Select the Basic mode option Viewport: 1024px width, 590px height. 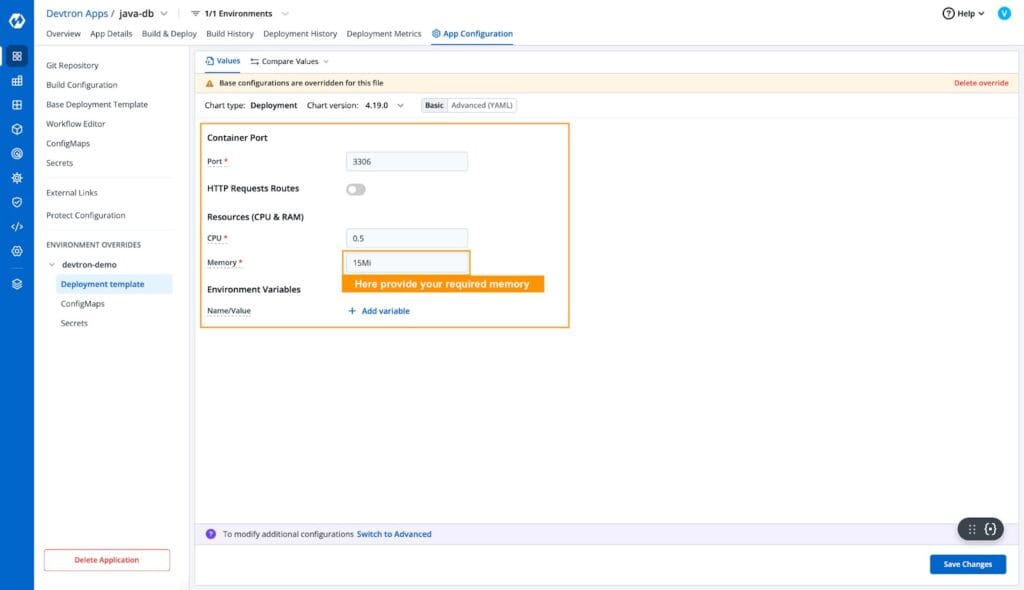pos(433,104)
